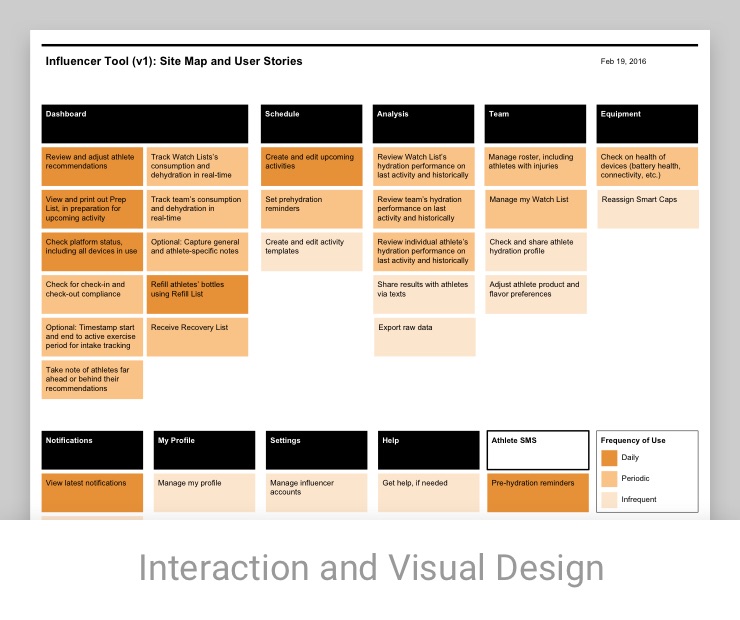Select the 'View latest notifications' card
The height and width of the screenshot is (620, 740).
click(x=92, y=493)
